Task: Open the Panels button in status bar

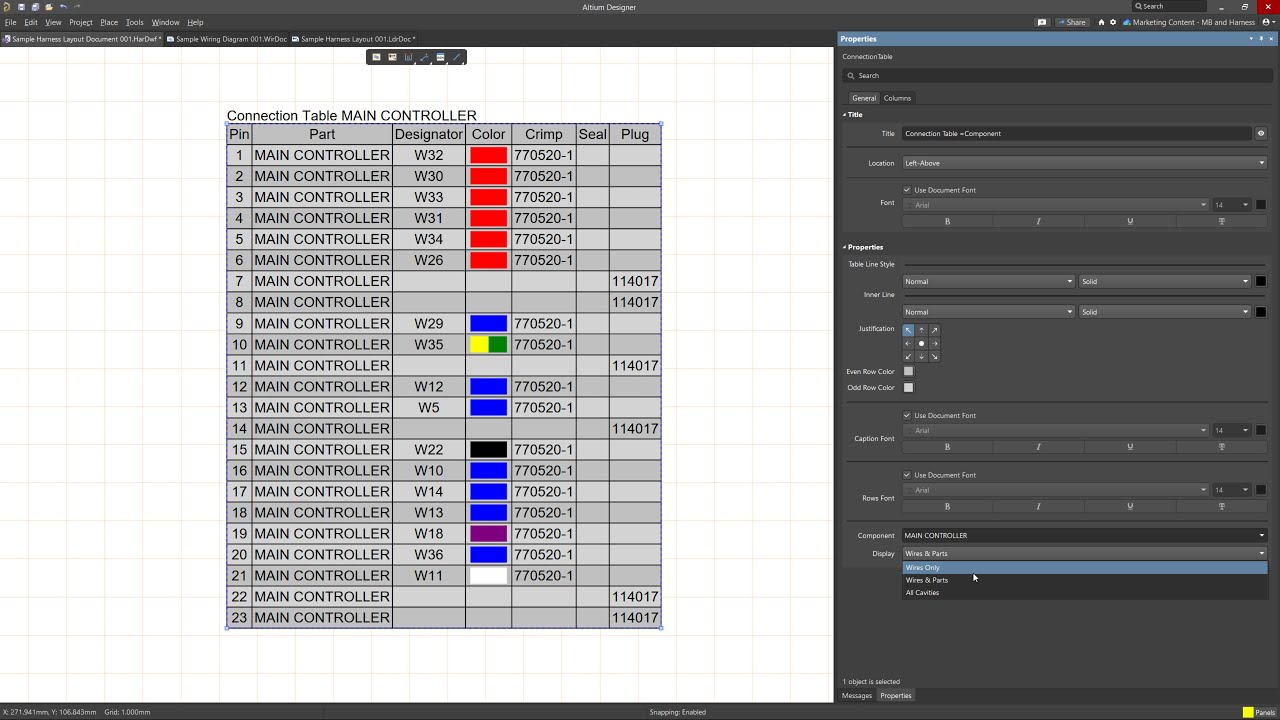Action: pyautogui.click(x=1259, y=712)
